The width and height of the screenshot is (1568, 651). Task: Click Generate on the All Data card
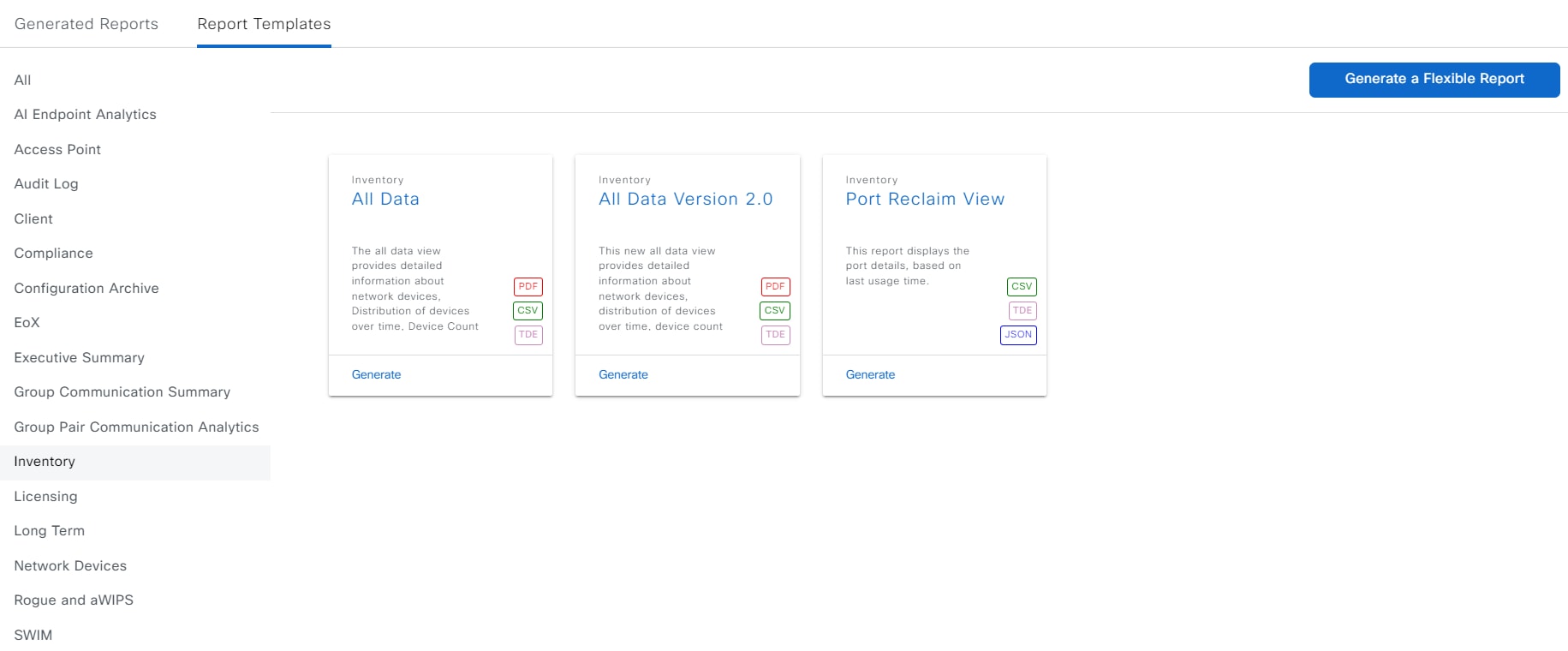[376, 375]
